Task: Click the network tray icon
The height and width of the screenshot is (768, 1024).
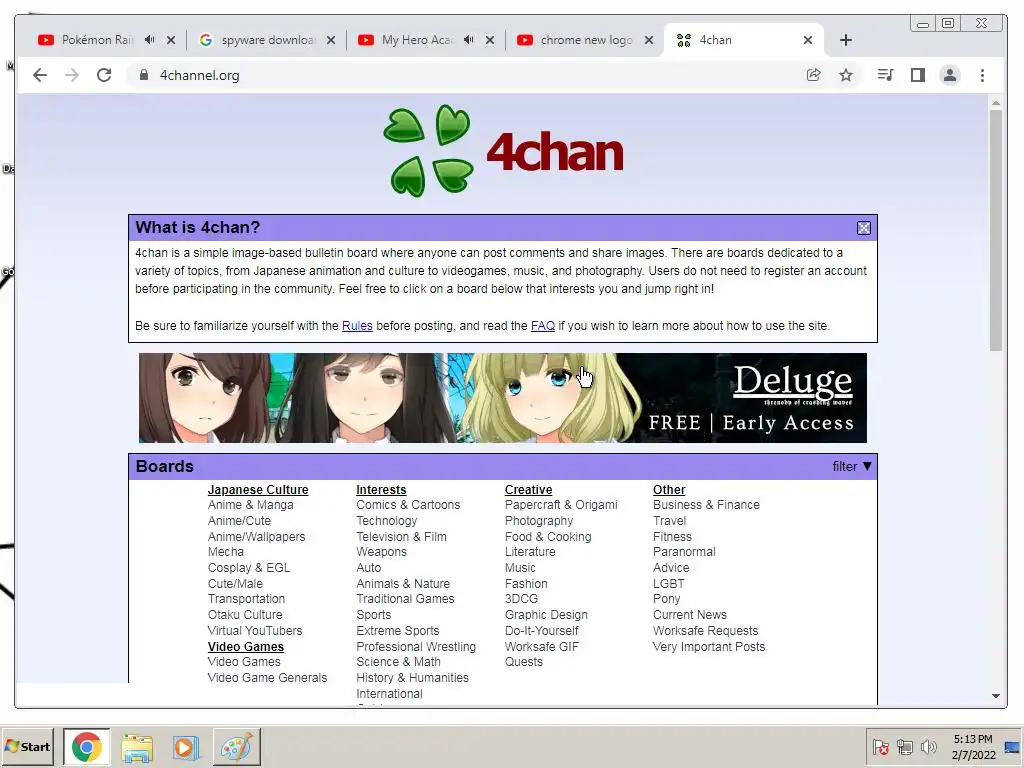Action: (x=904, y=746)
